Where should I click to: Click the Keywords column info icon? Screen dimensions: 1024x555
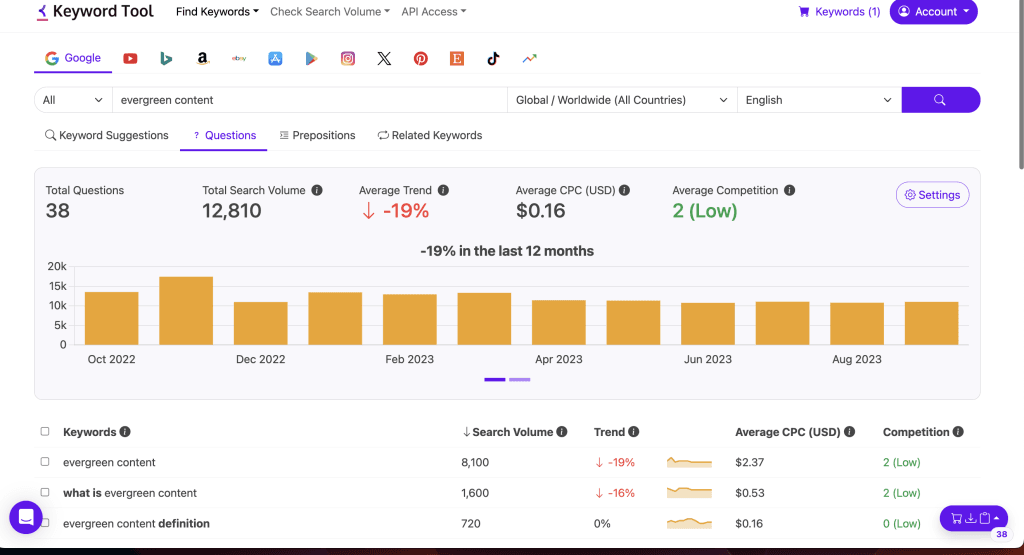coord(125,432)
